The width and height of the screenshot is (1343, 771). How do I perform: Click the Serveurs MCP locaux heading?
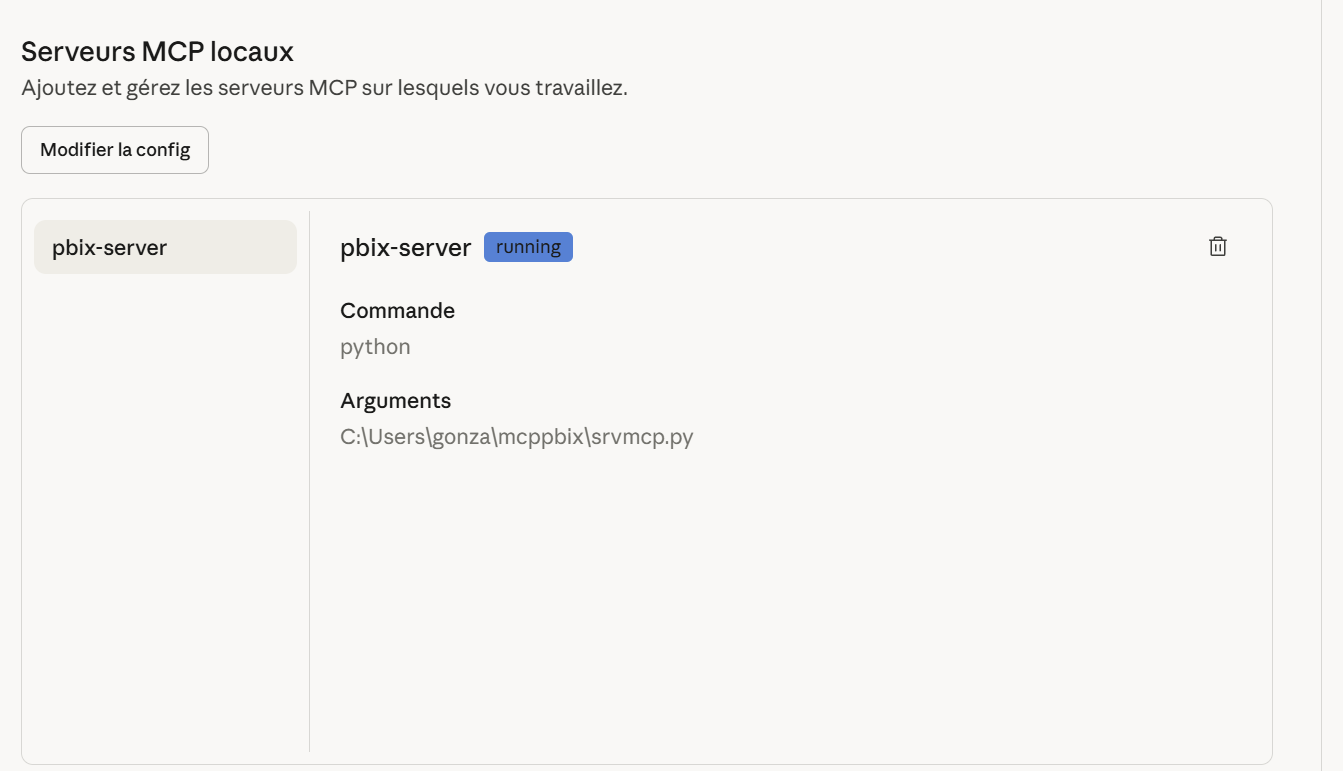[157, 51]
